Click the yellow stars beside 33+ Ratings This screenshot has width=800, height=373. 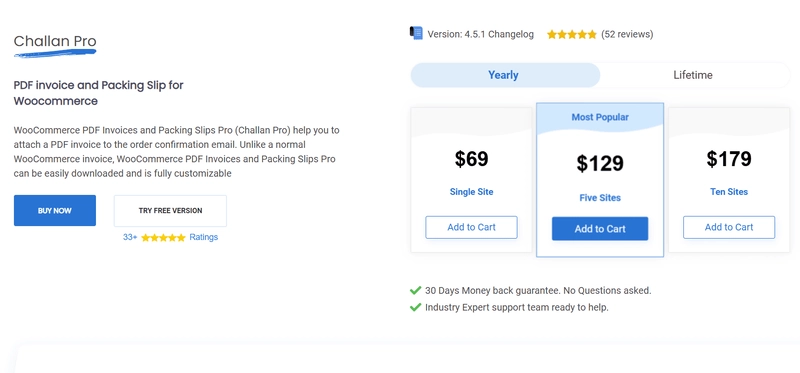(163, 238)
